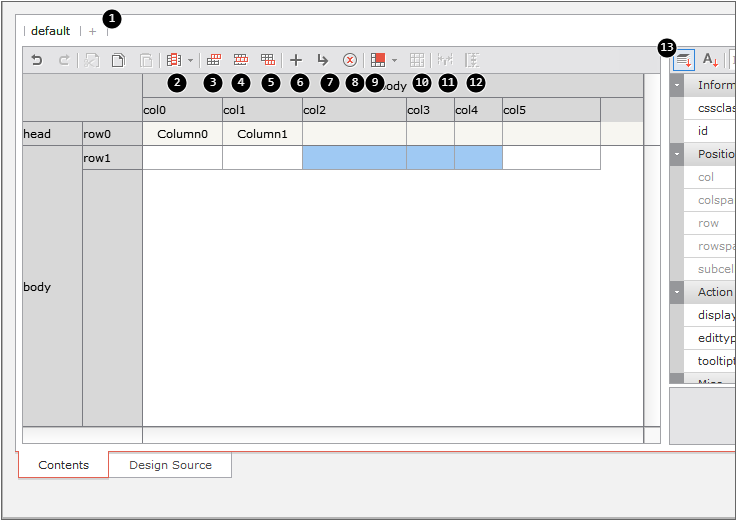Collapse the Action property group
The height and width of the screenshot is (520, 736).
tap(678, 292)
